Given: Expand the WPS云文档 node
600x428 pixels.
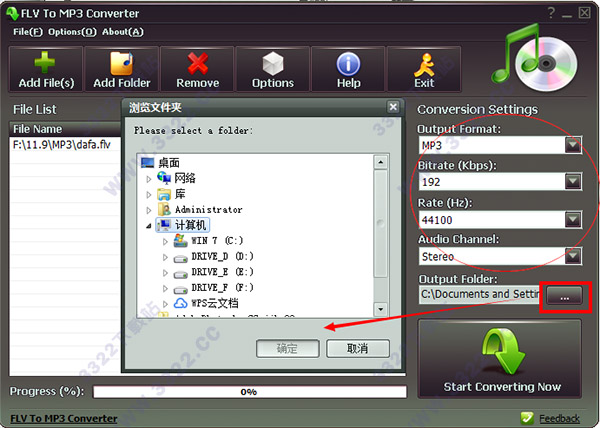Looking at the screenshot, I should tap(165, 304).
